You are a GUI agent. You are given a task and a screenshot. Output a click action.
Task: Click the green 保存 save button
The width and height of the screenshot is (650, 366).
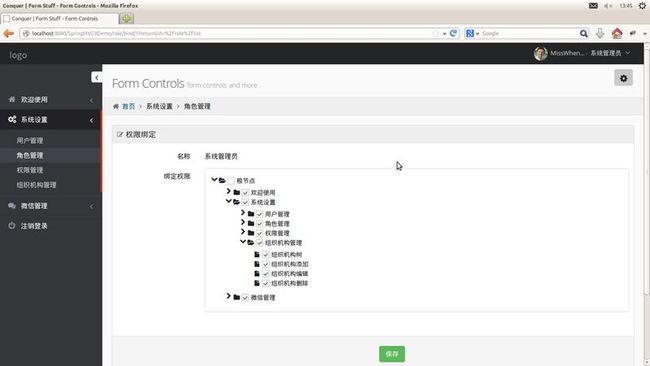392,354
